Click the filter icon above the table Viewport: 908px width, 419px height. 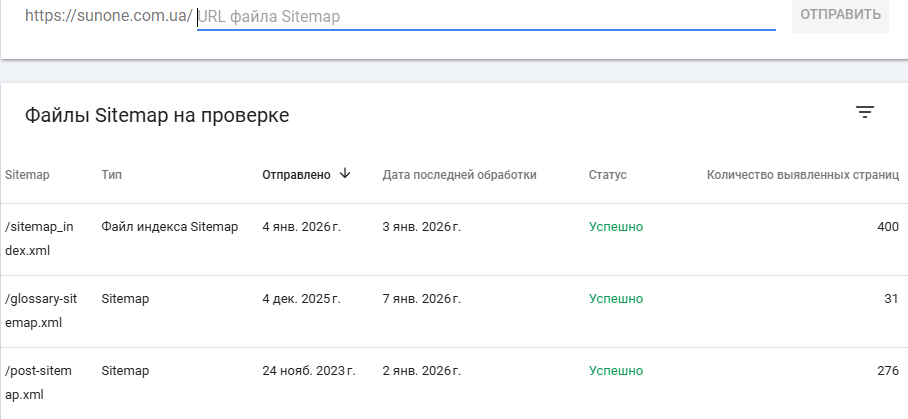point(865,113)
